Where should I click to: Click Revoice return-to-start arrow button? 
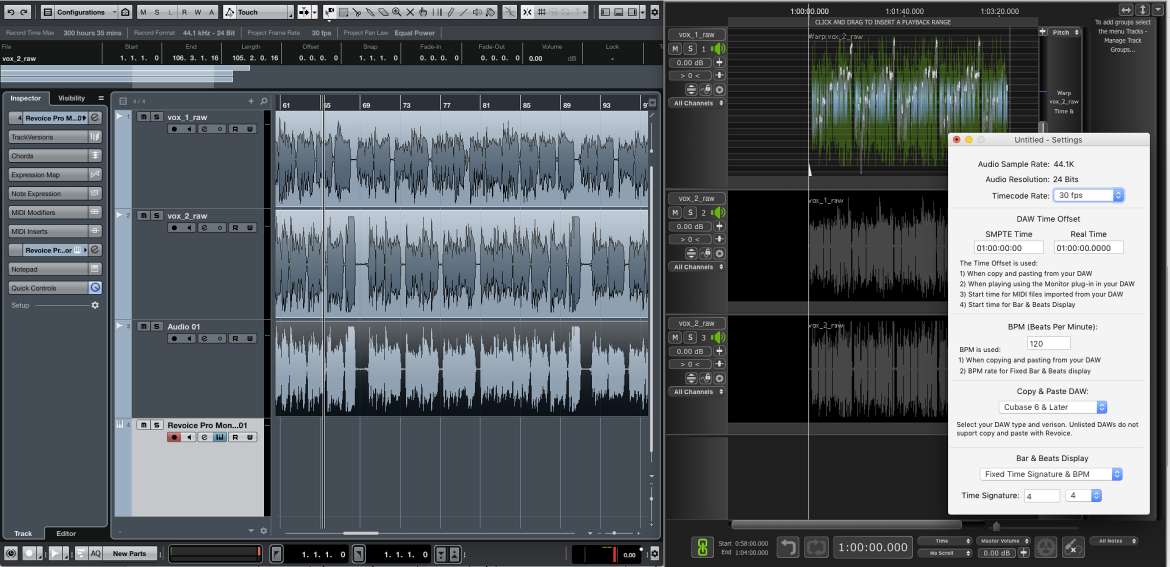pyautogui.click(x=788, y=547)
